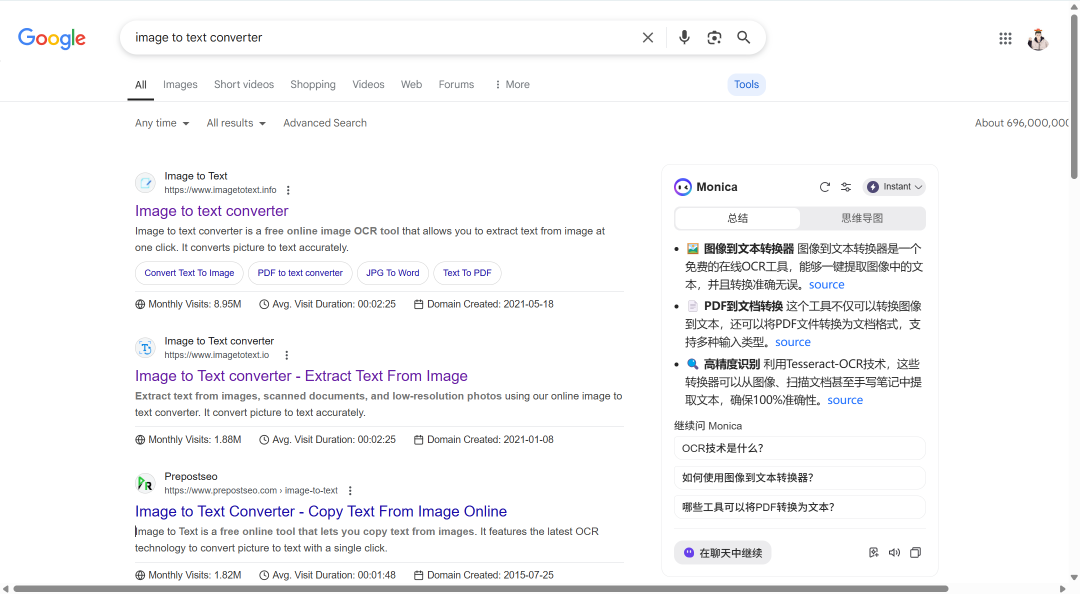Click the PDF to text converter sitelink

point(300,273)
